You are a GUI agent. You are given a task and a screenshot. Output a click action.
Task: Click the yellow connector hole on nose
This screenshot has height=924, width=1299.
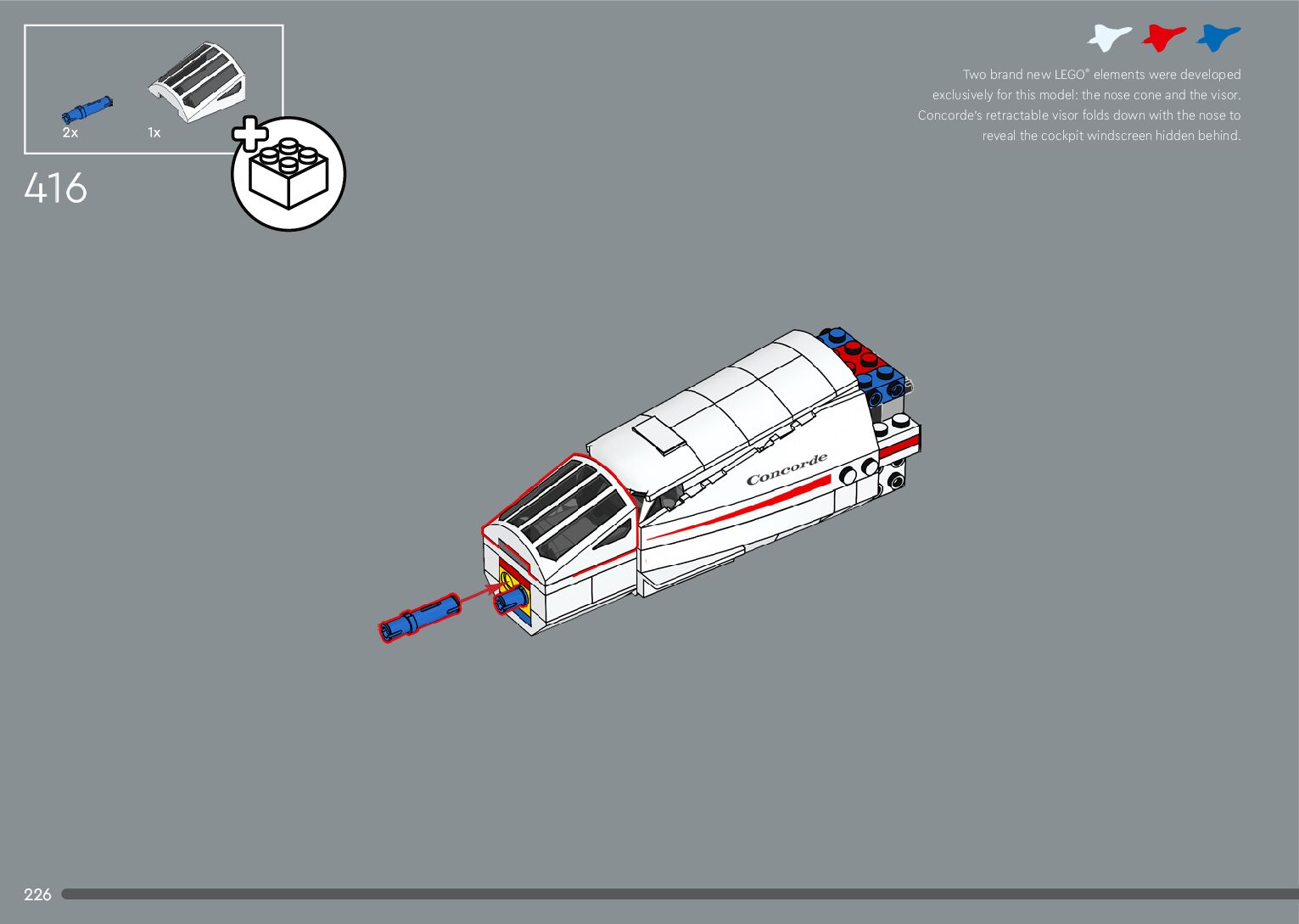[x=508, y=582]
